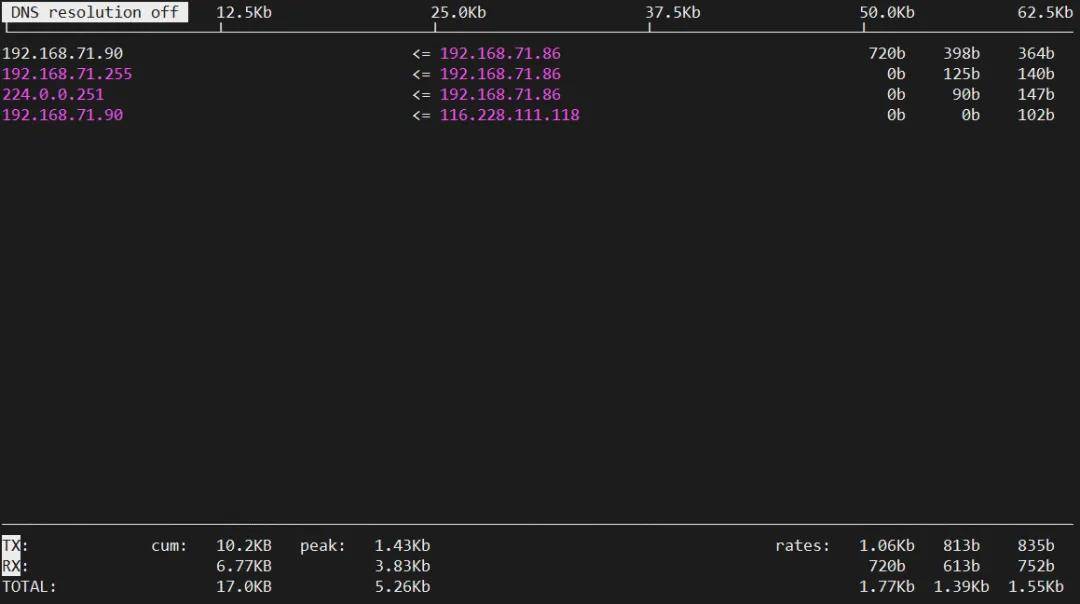Click the "DNS resolution off" status label

[95, 12]
